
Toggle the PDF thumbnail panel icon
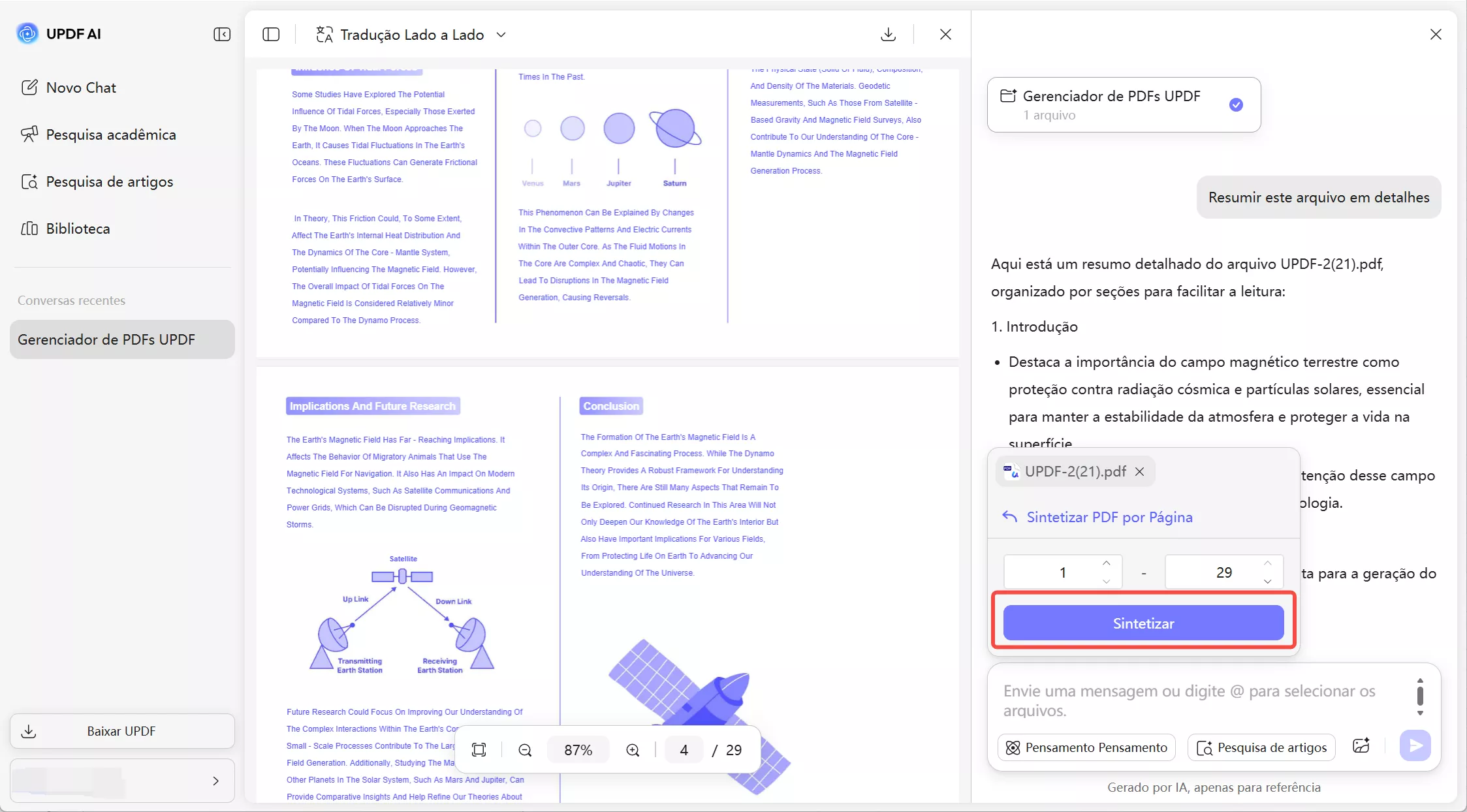click(271, 34)
